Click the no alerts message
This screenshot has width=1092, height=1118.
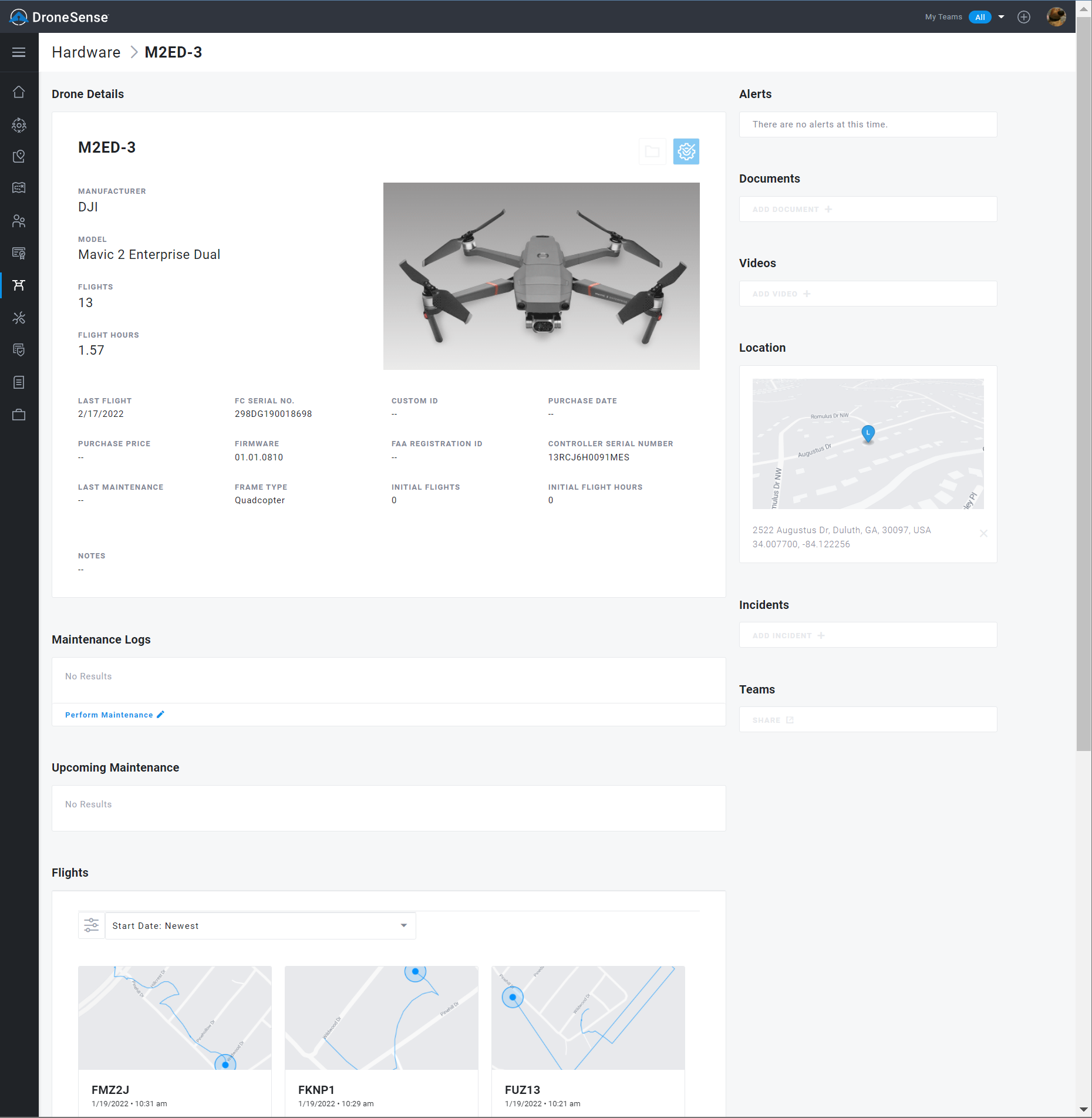click(820, 124)
